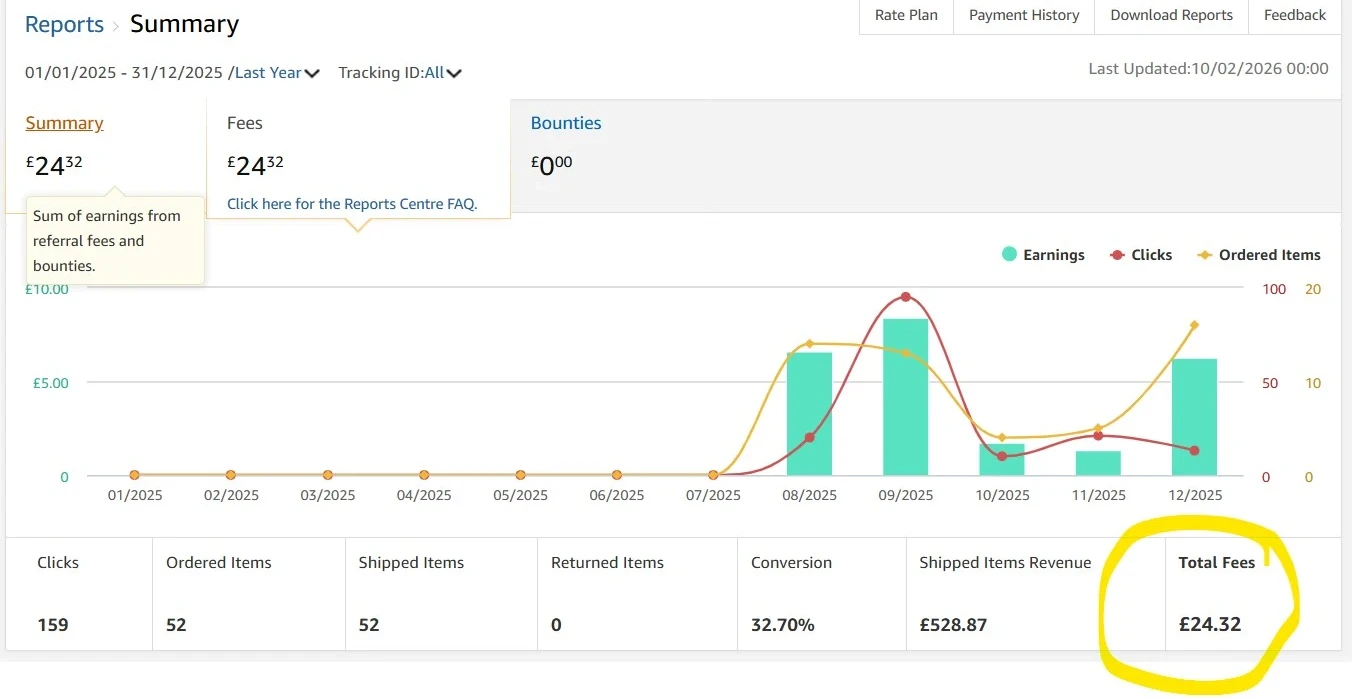Click the September peak on the Clicks line
This screenshot has width=1352, height=699.
click(x=904, y=297)
